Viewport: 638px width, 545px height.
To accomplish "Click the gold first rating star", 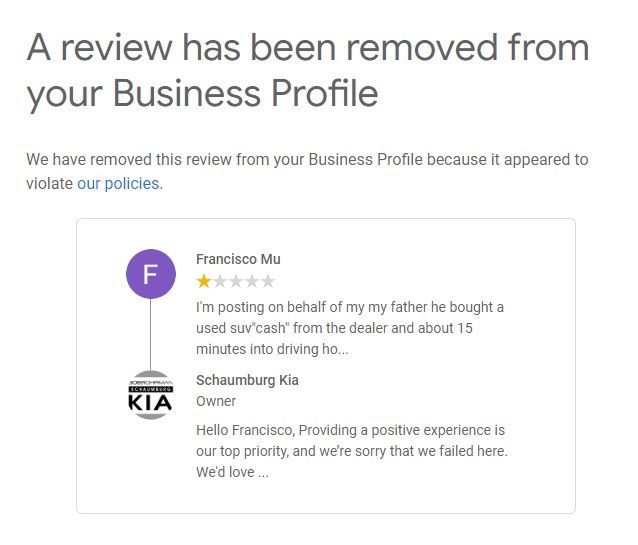I will click(204, 282).
